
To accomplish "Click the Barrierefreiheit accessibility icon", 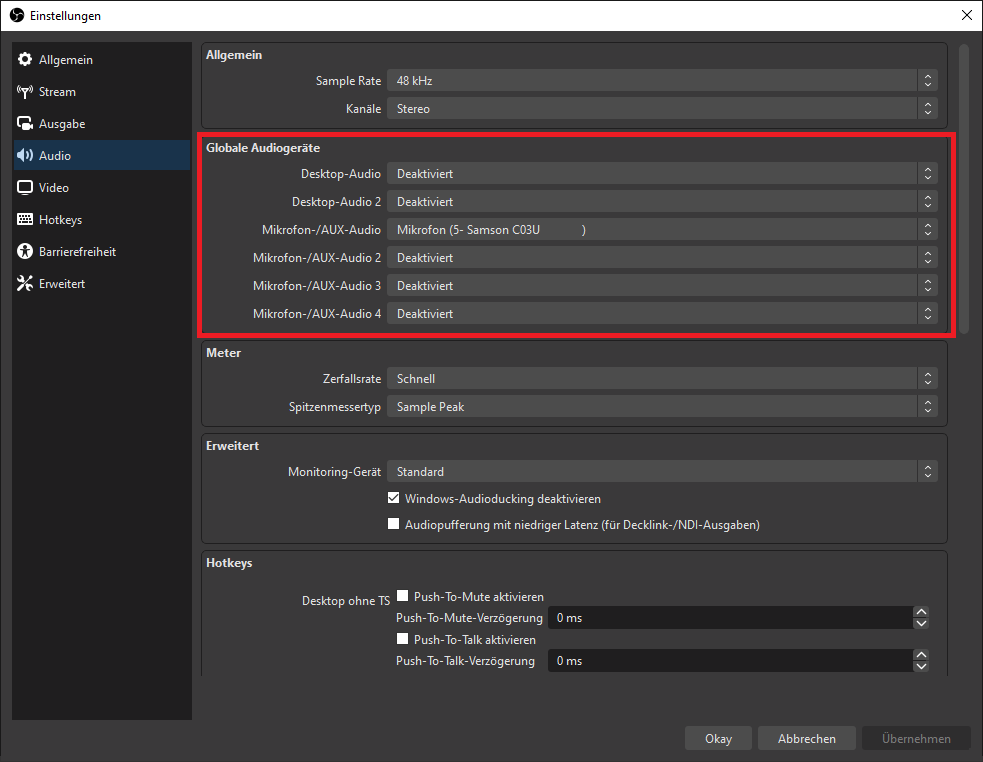I will (x=25, y=252).
